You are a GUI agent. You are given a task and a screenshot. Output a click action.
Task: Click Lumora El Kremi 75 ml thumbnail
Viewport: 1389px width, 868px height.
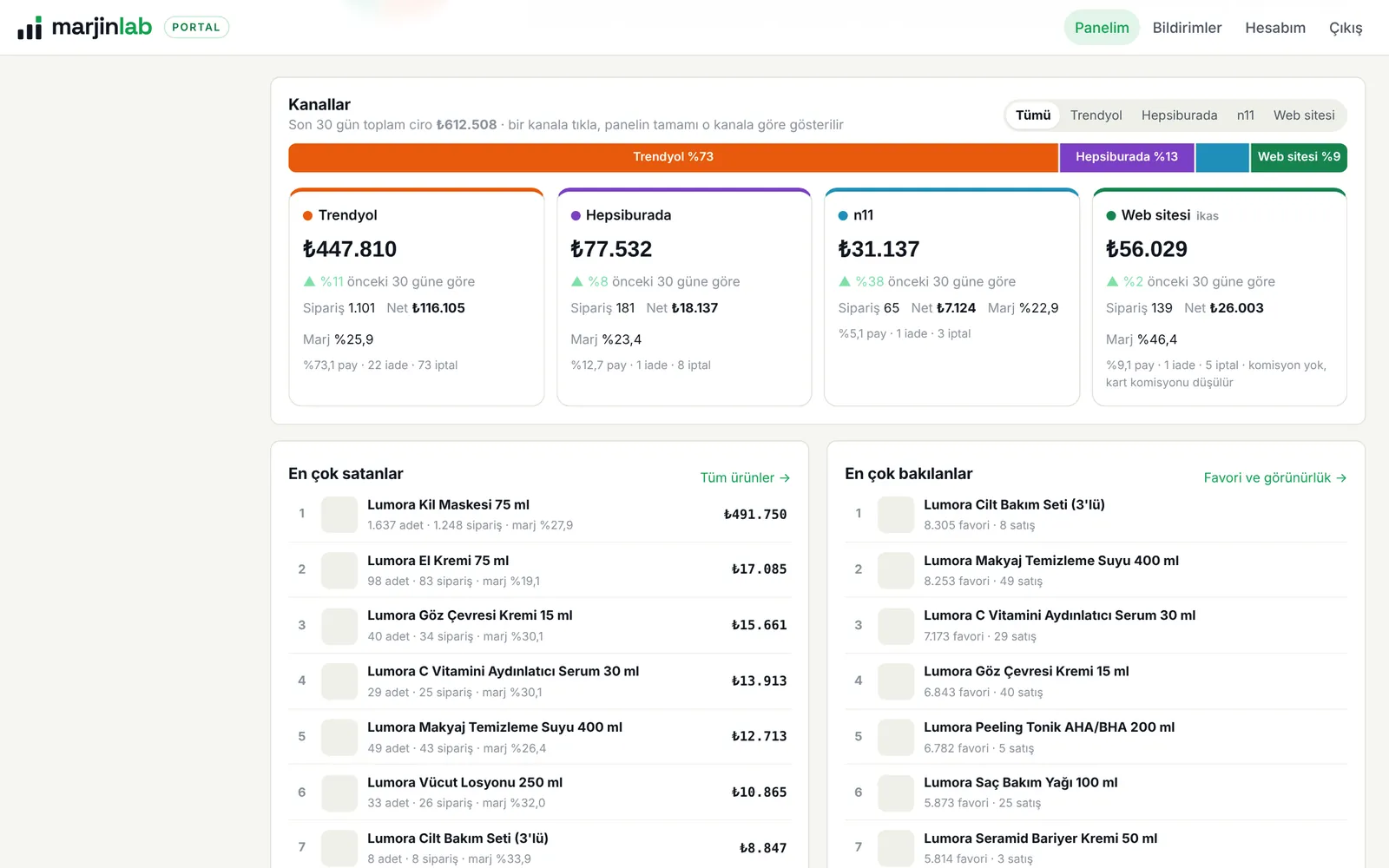click(x=339, y=570)
